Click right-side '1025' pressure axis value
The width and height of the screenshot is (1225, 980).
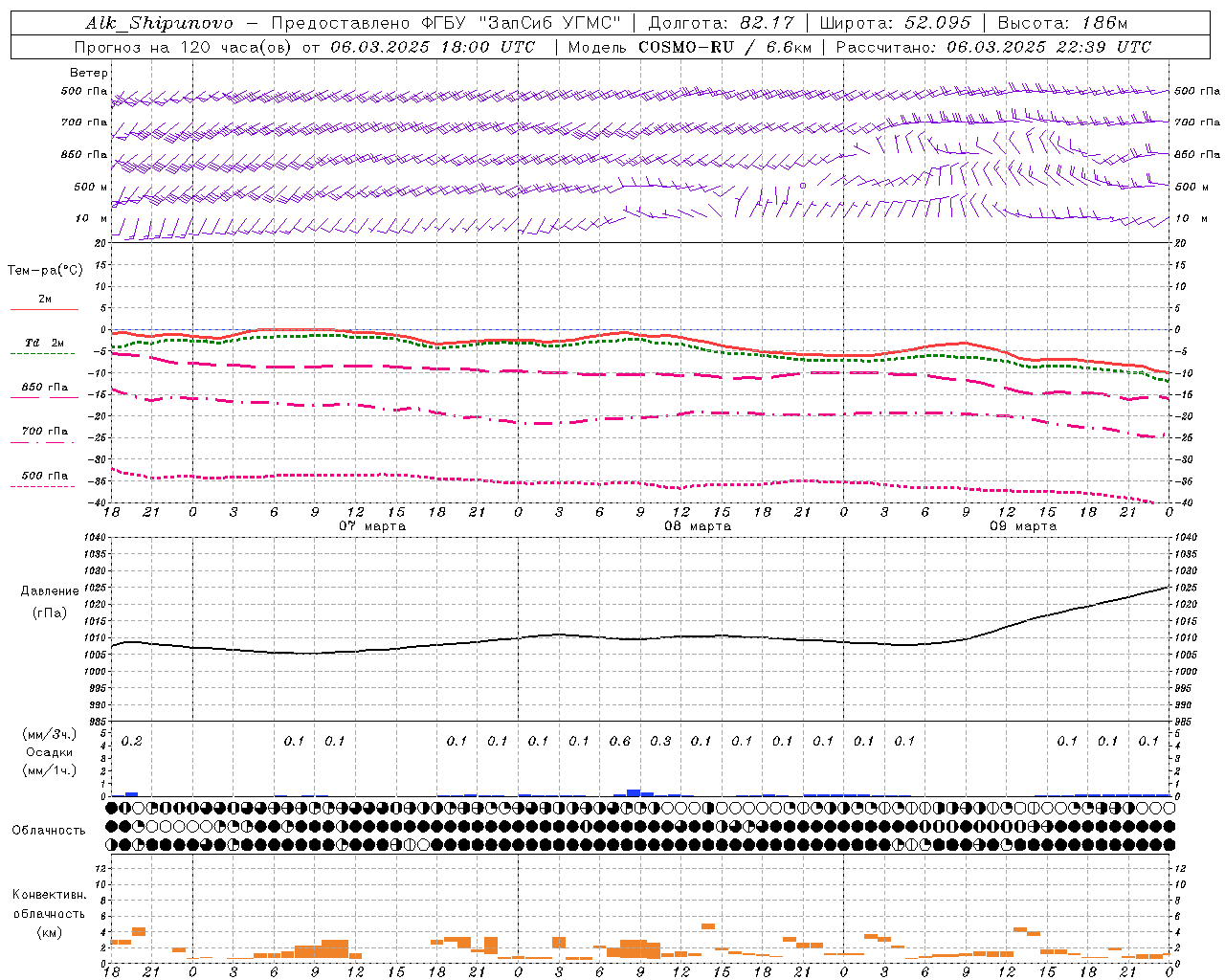[x=1186, y=588]
